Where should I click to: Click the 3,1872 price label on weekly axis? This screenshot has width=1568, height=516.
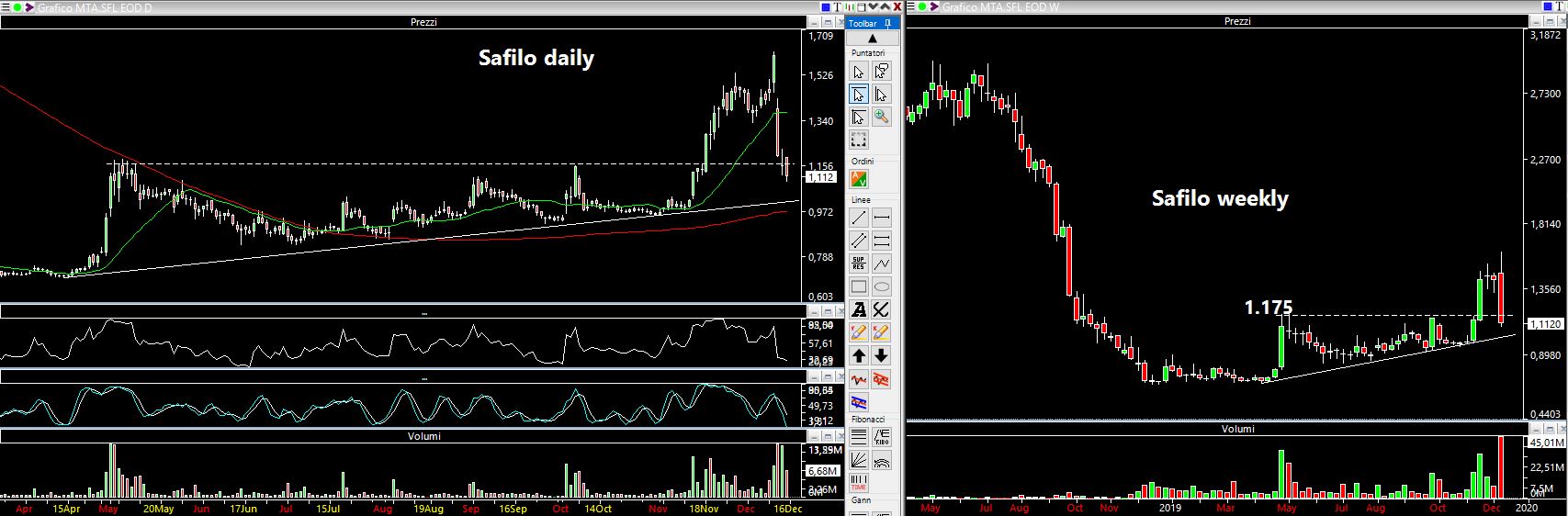point(1547,36)
